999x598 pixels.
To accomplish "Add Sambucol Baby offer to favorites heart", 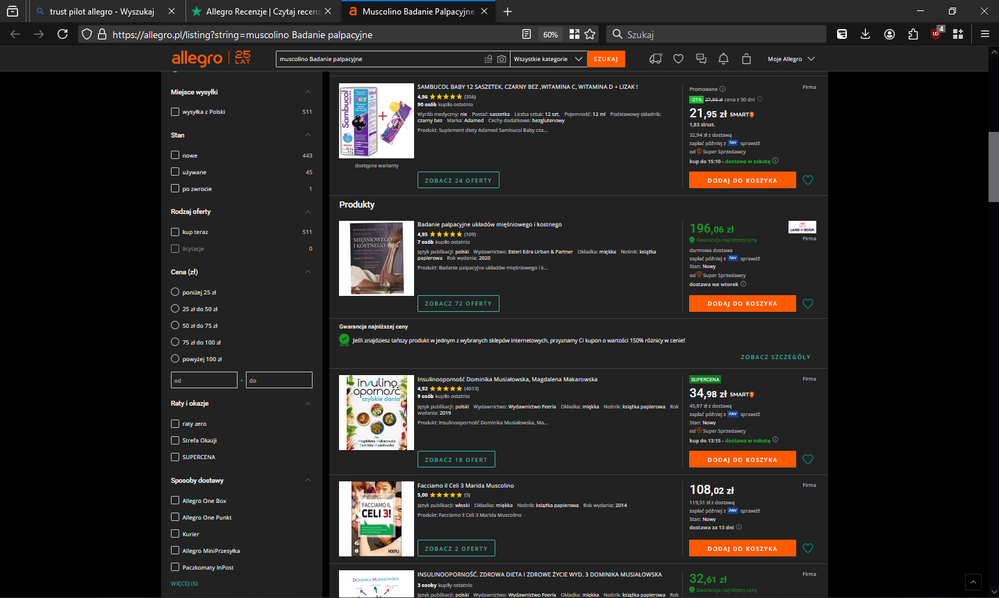I will coord(808,180).
